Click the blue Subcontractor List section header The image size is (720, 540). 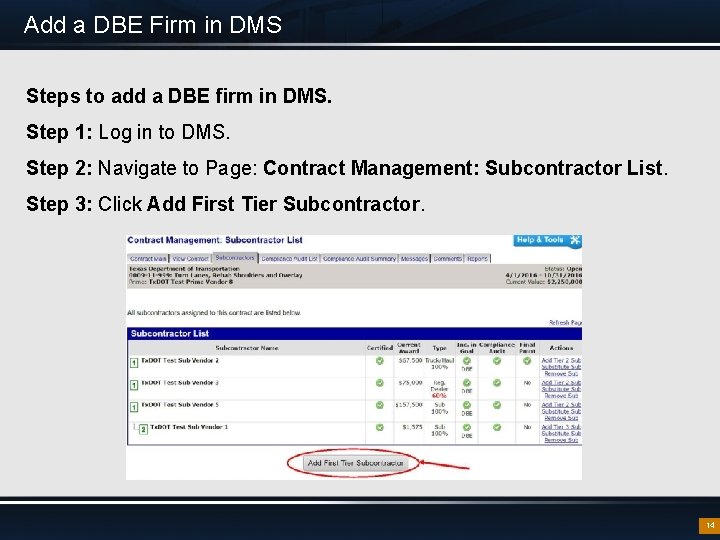click(x=354, y=334)
